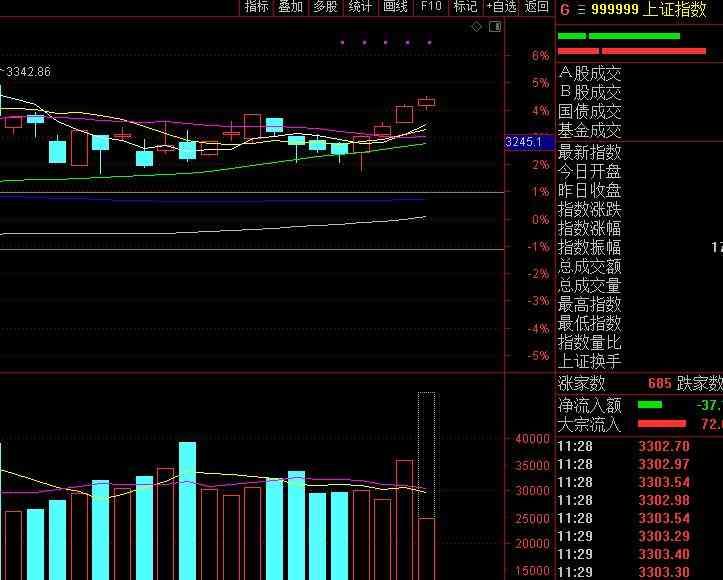Viewport: 723px width, 580px height.
Task: Click the blue 3245.1 price marker
Action: point(524,142)
